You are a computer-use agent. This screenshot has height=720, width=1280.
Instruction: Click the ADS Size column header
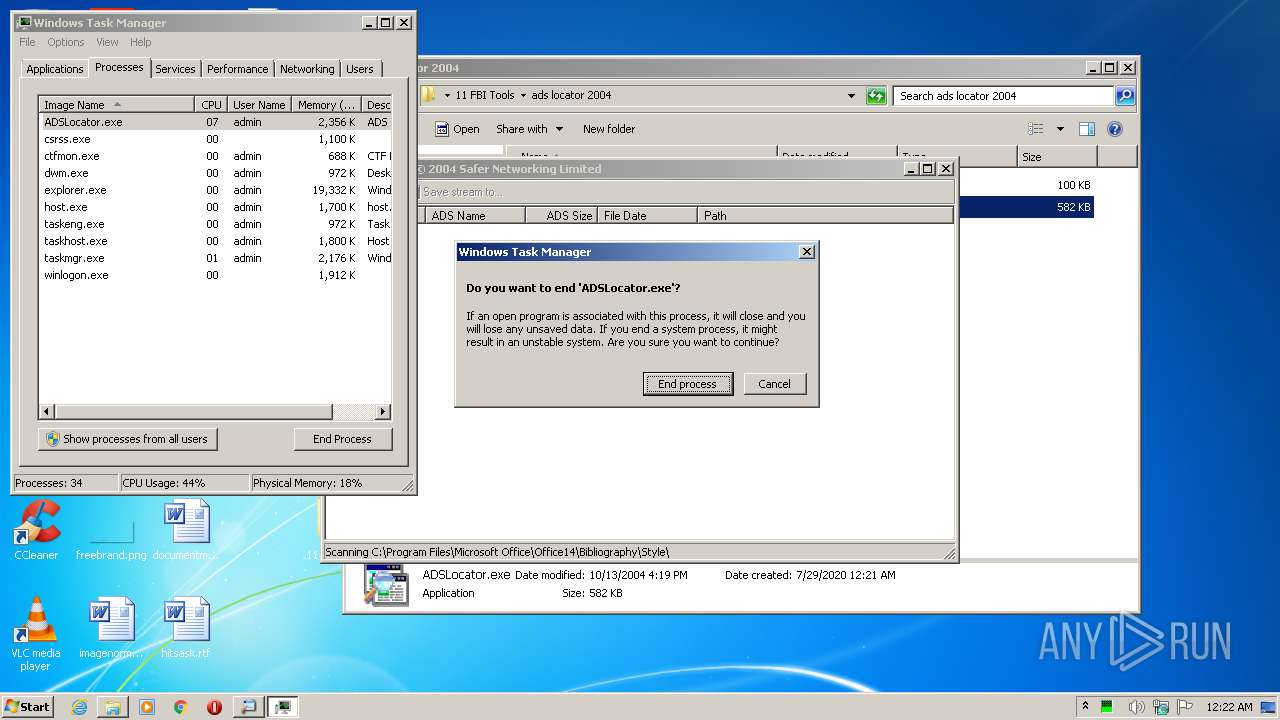point(562,215)
